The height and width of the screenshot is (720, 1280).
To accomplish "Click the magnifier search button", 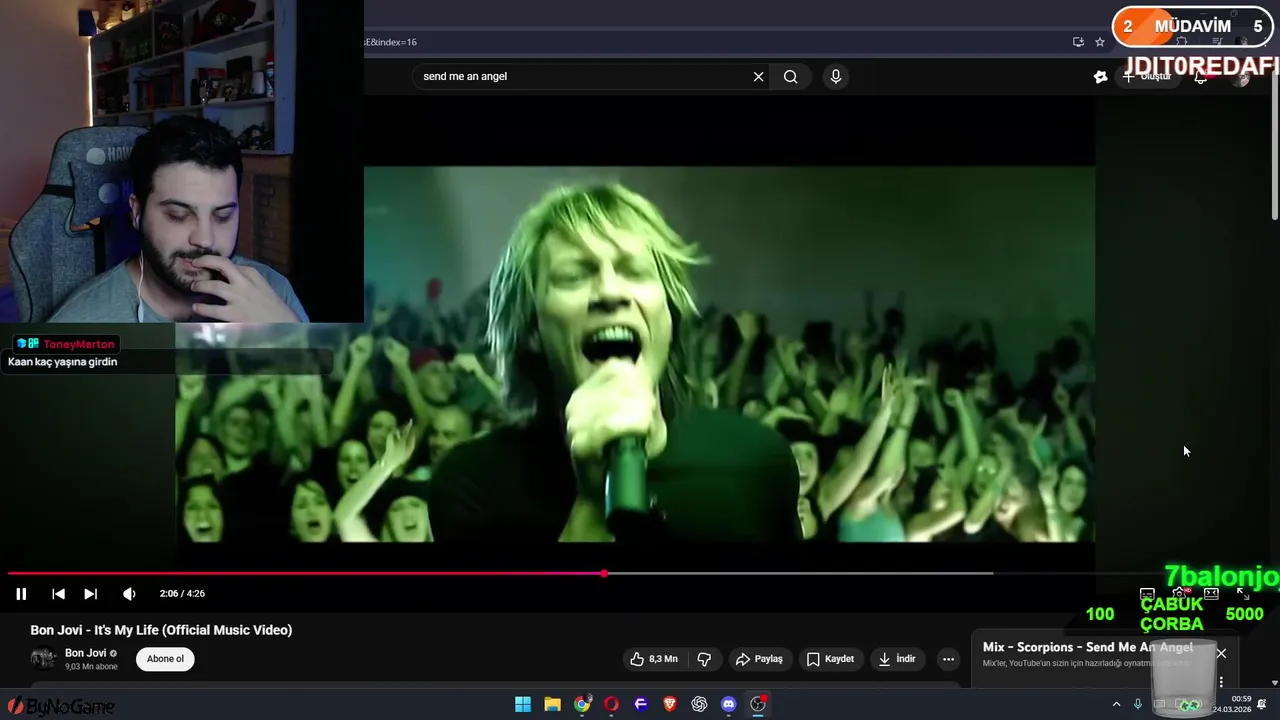I will coord(790,76).
